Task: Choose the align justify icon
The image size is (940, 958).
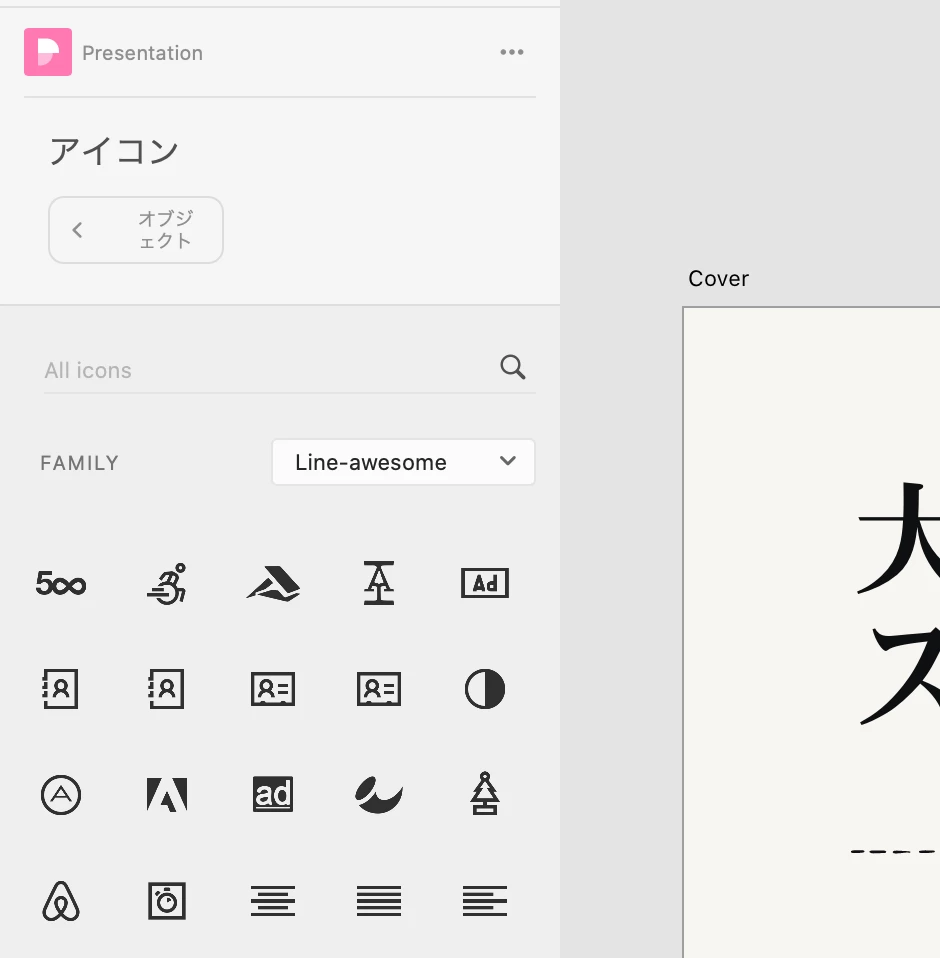Action: (x=379, y=901)
